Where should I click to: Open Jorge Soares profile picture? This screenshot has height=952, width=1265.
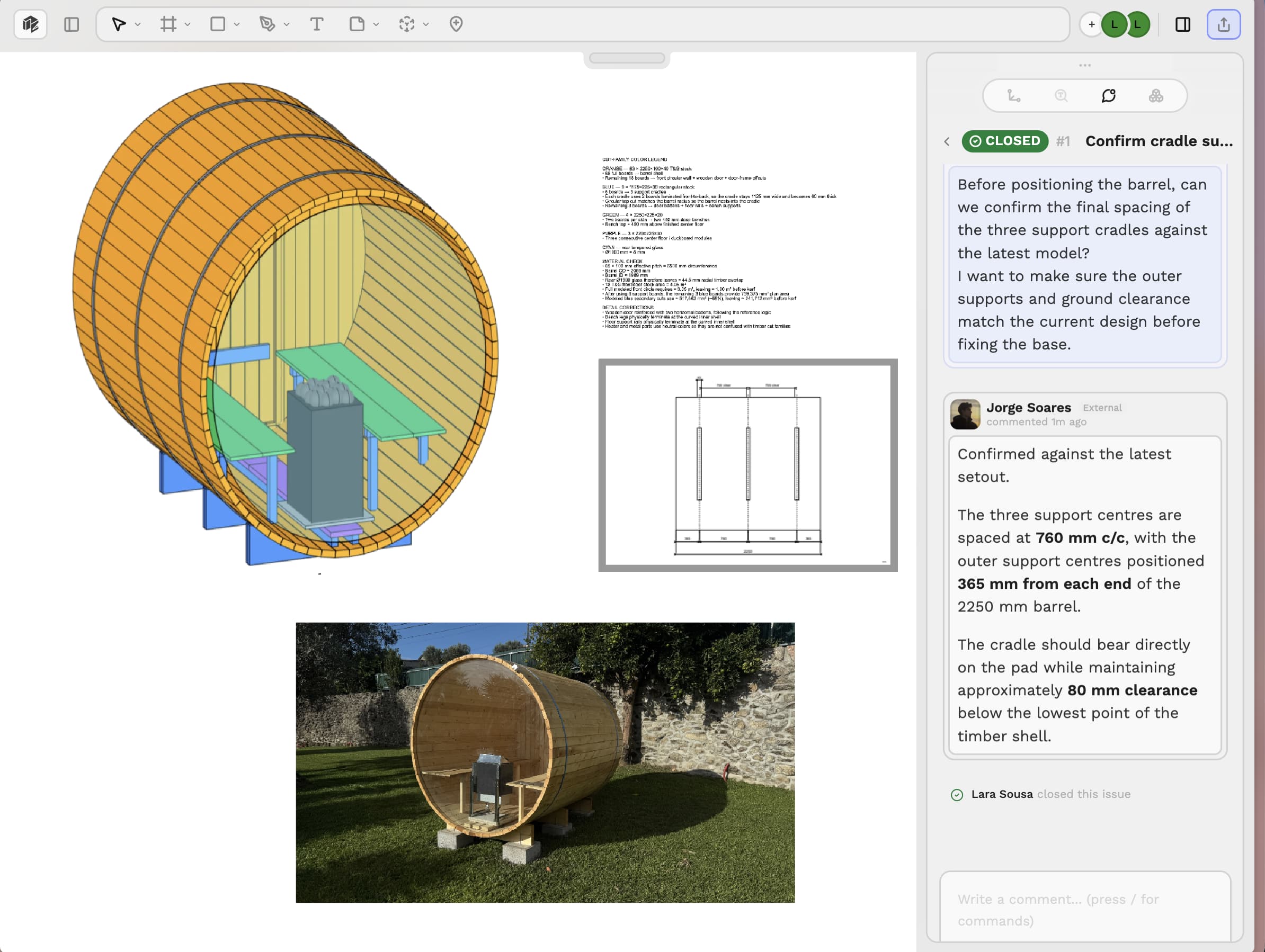(965, 414)
